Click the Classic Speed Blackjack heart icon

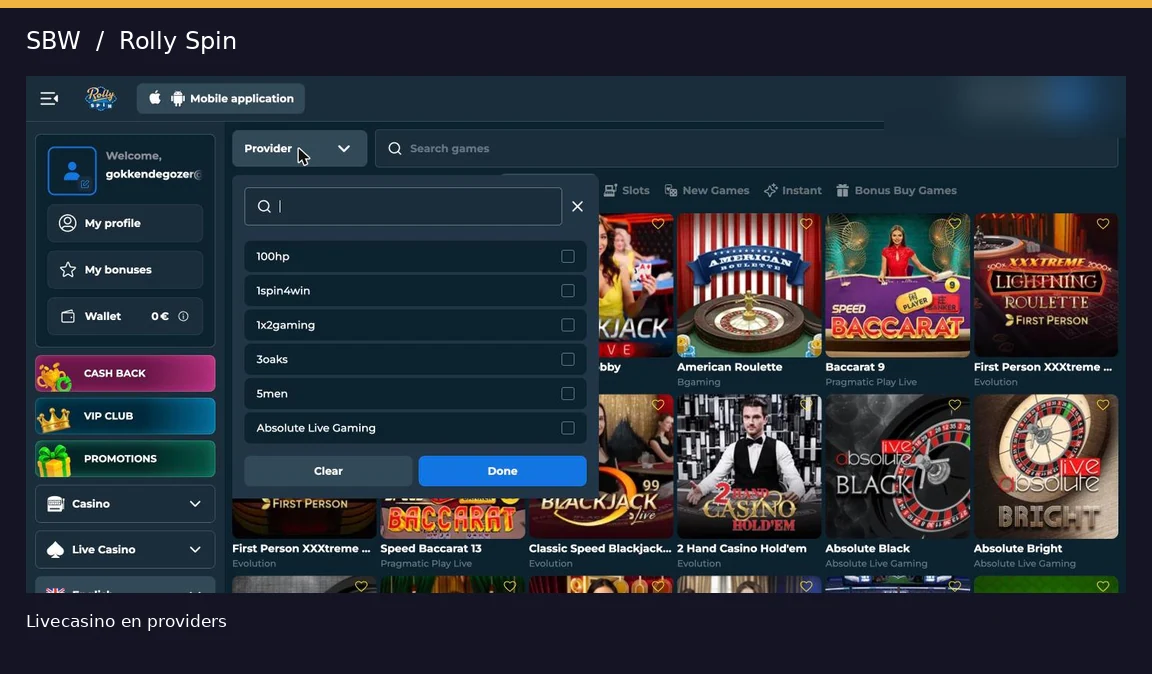coord(658,405)
